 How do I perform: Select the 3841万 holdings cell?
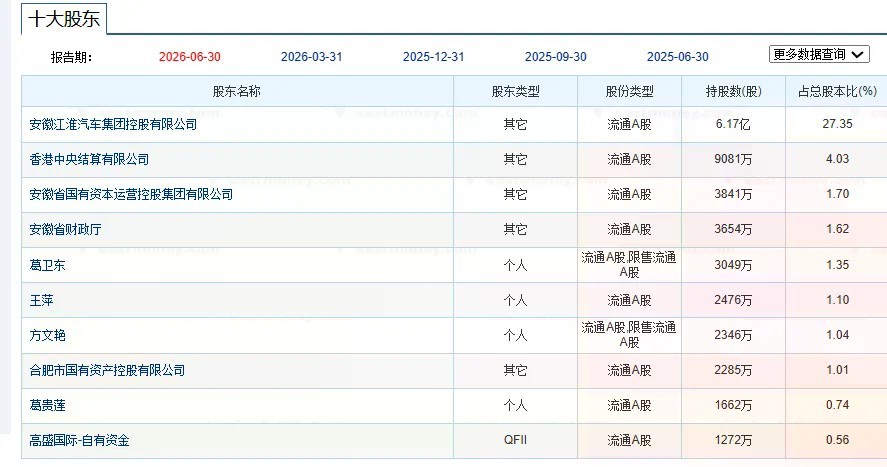pos(733,194)
